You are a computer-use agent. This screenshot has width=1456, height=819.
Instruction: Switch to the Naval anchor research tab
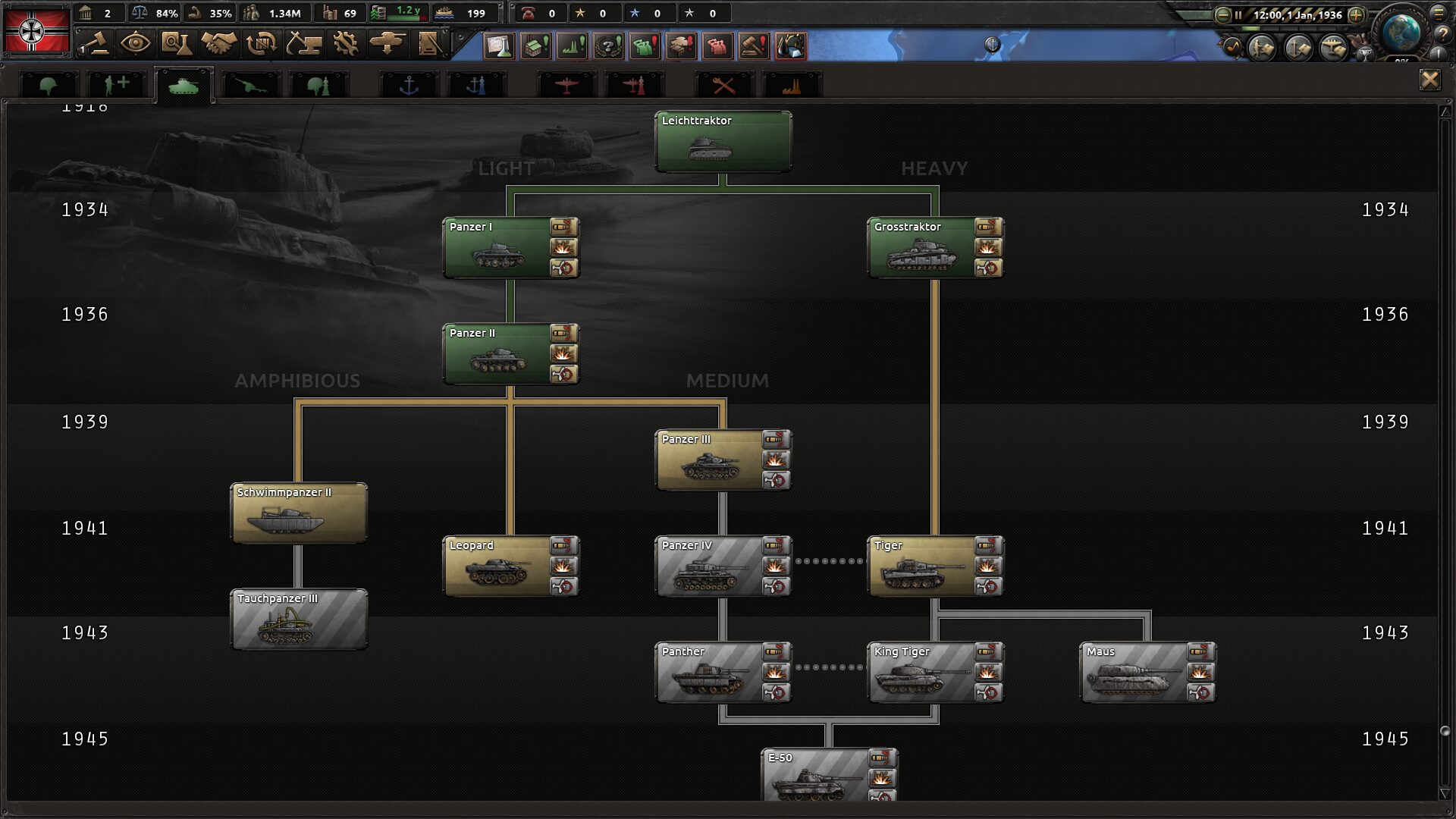tap(409, 85)
